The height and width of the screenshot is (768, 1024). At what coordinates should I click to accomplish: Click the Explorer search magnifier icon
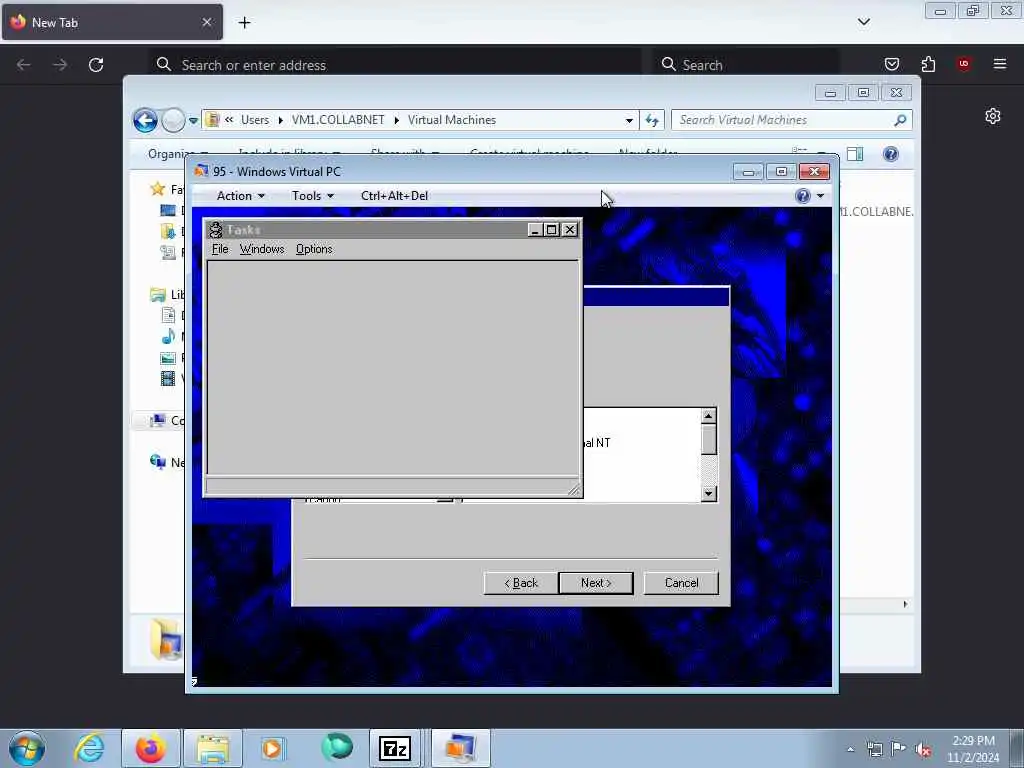click(900, 120)
